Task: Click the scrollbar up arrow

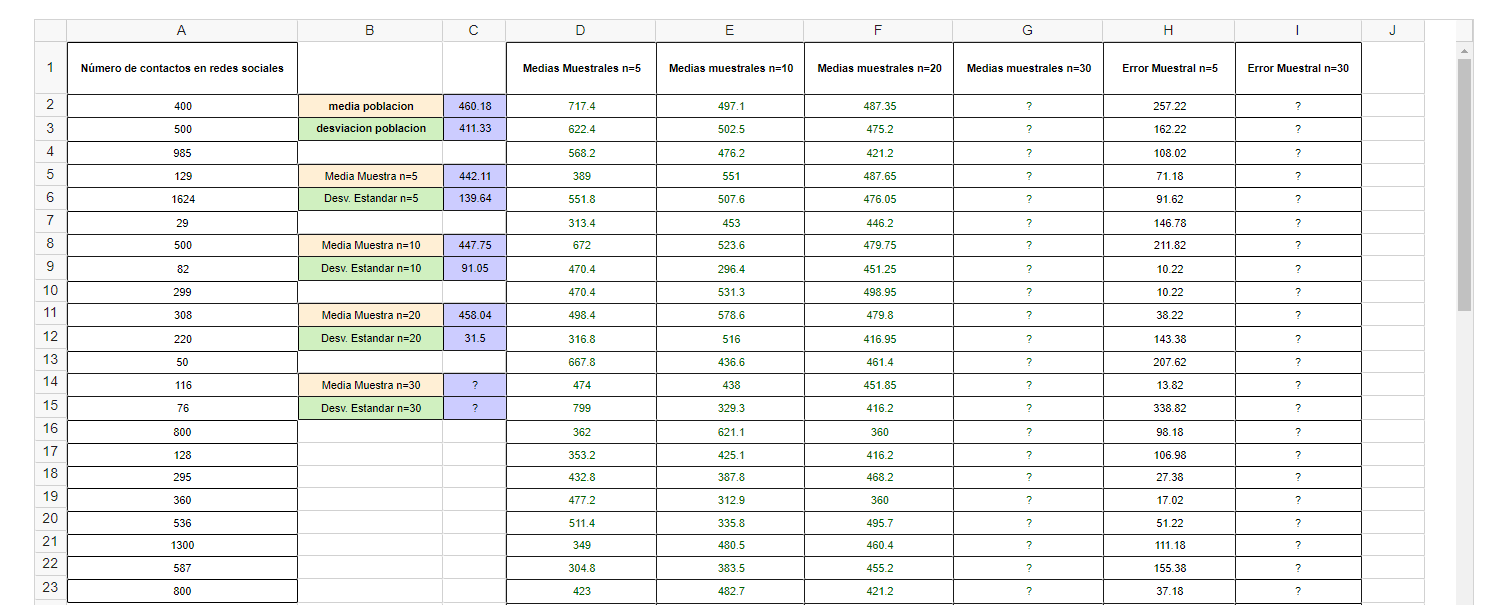Action: (1464, 50)
